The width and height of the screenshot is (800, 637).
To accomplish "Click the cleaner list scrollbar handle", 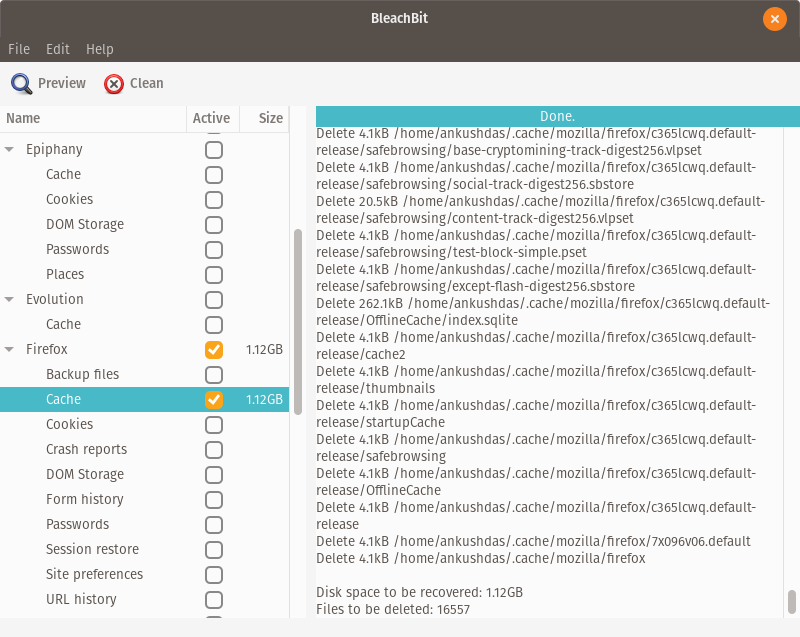I will (298, 322).
